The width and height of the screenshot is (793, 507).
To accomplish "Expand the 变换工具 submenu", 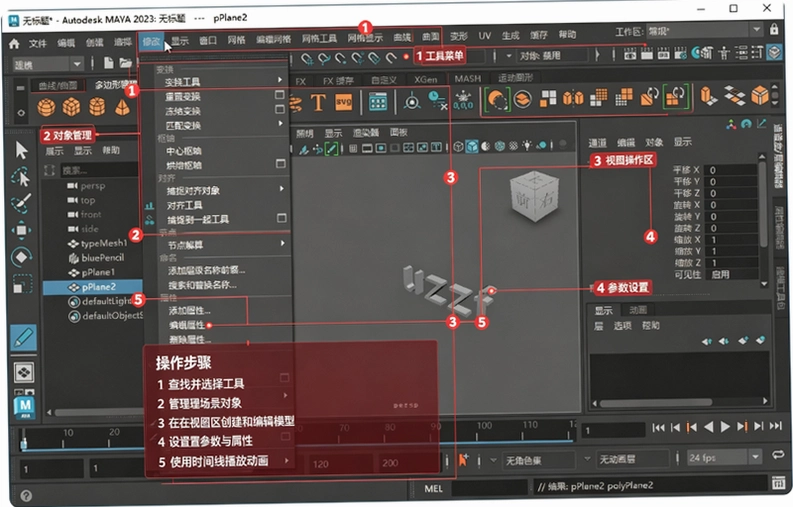I will click(221, 81).
